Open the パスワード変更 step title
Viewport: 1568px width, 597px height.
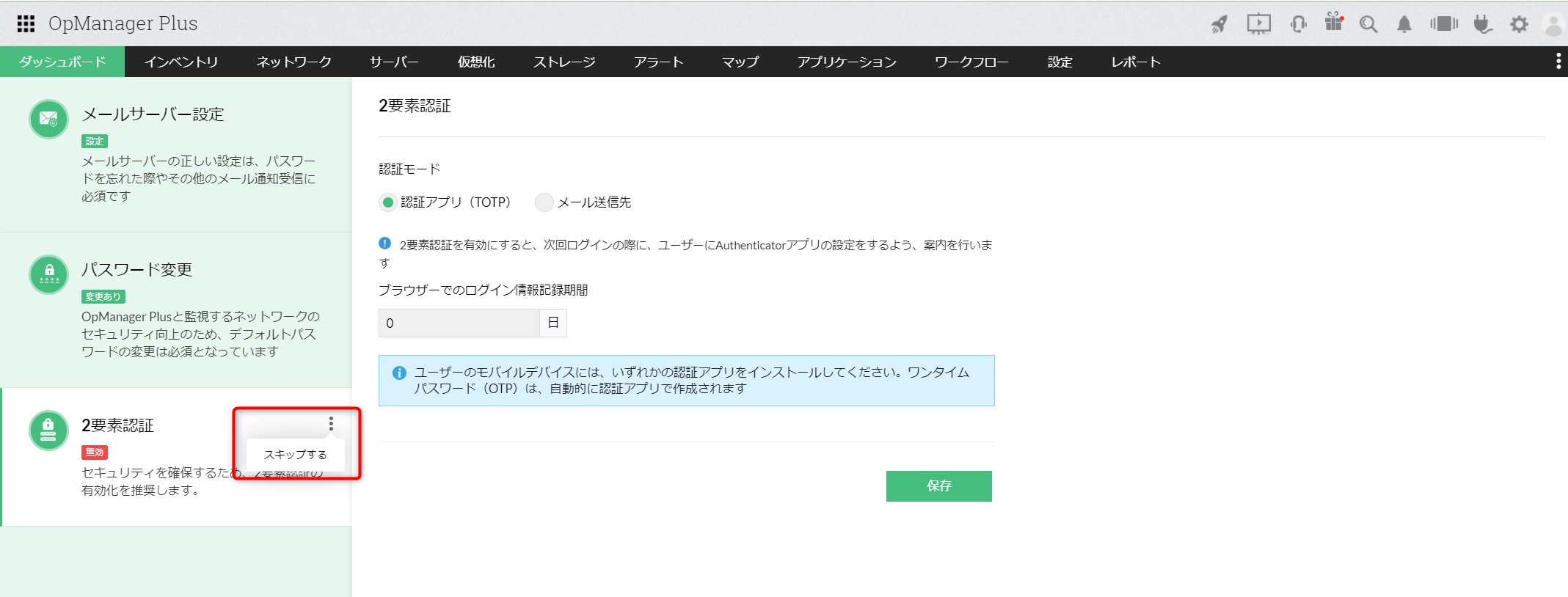tap(136, 270)
